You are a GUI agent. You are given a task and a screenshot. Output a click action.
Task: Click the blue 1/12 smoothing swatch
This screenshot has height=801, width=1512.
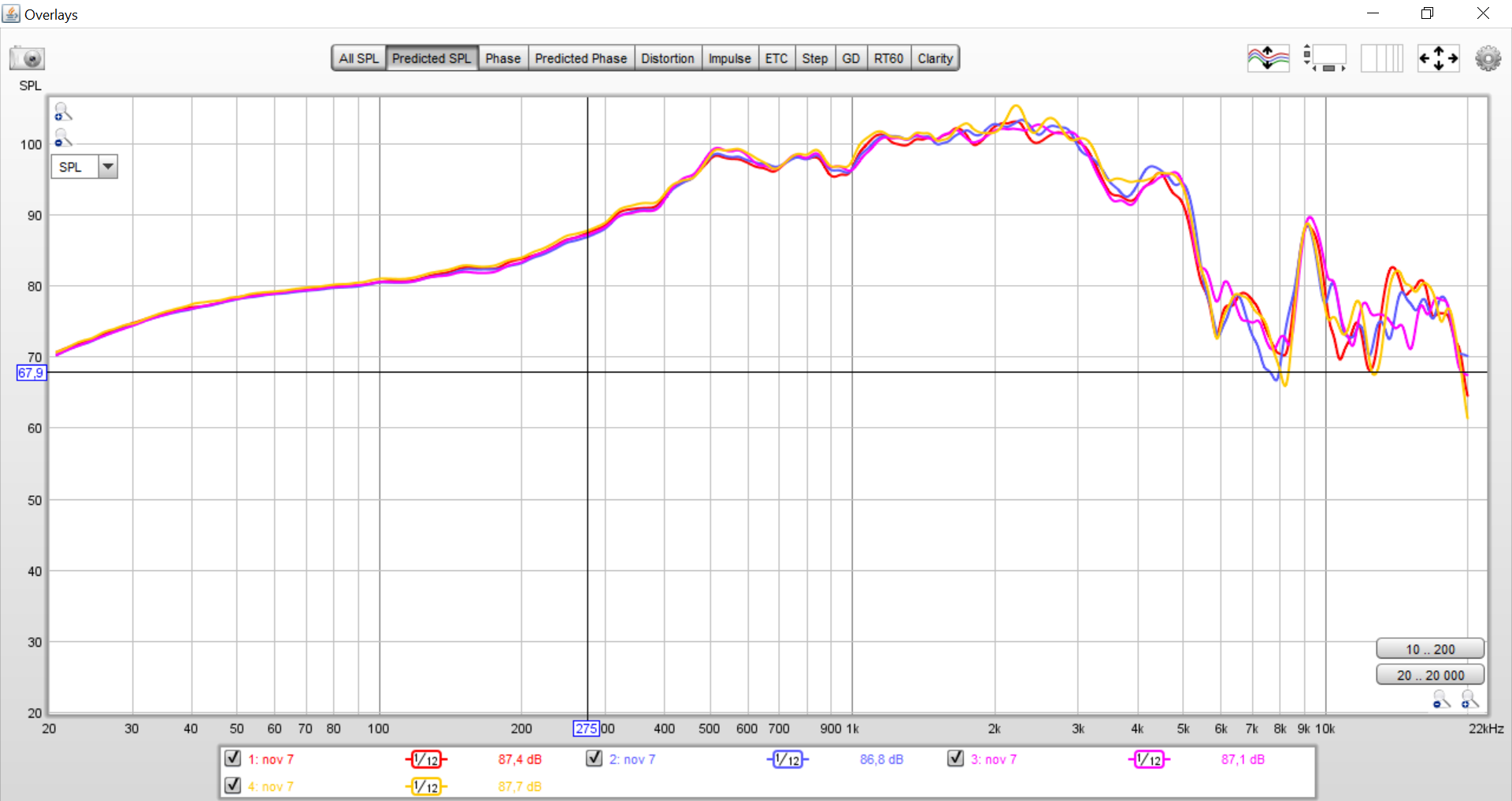787,759
